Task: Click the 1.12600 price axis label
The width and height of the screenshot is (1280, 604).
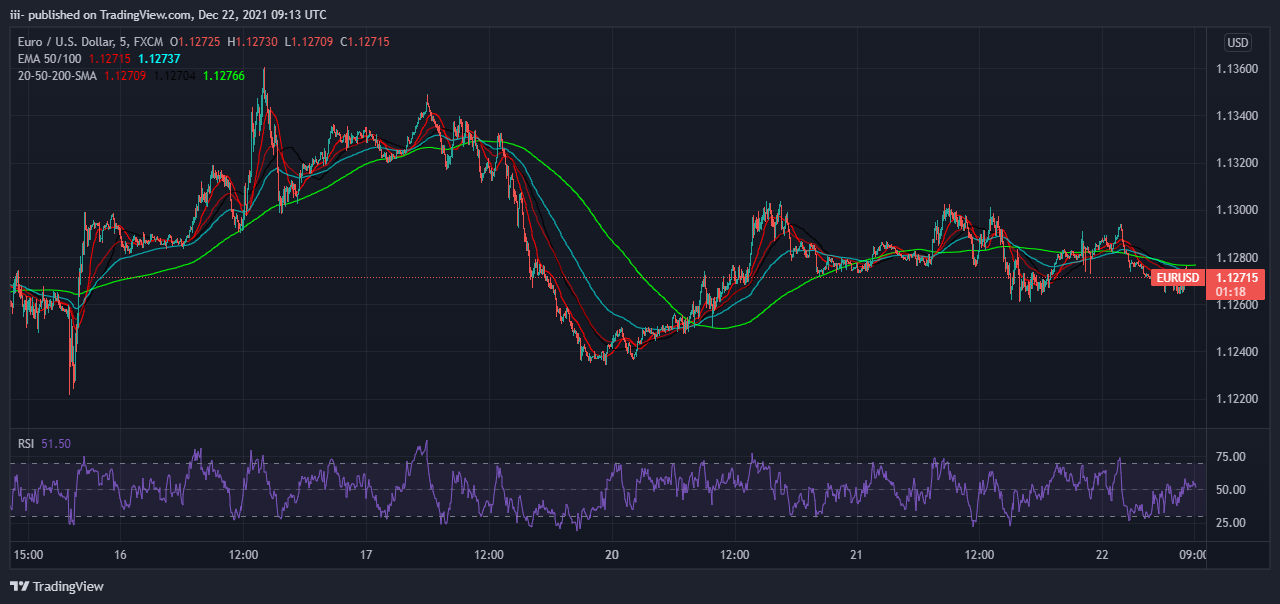Action: point(1236,304)
